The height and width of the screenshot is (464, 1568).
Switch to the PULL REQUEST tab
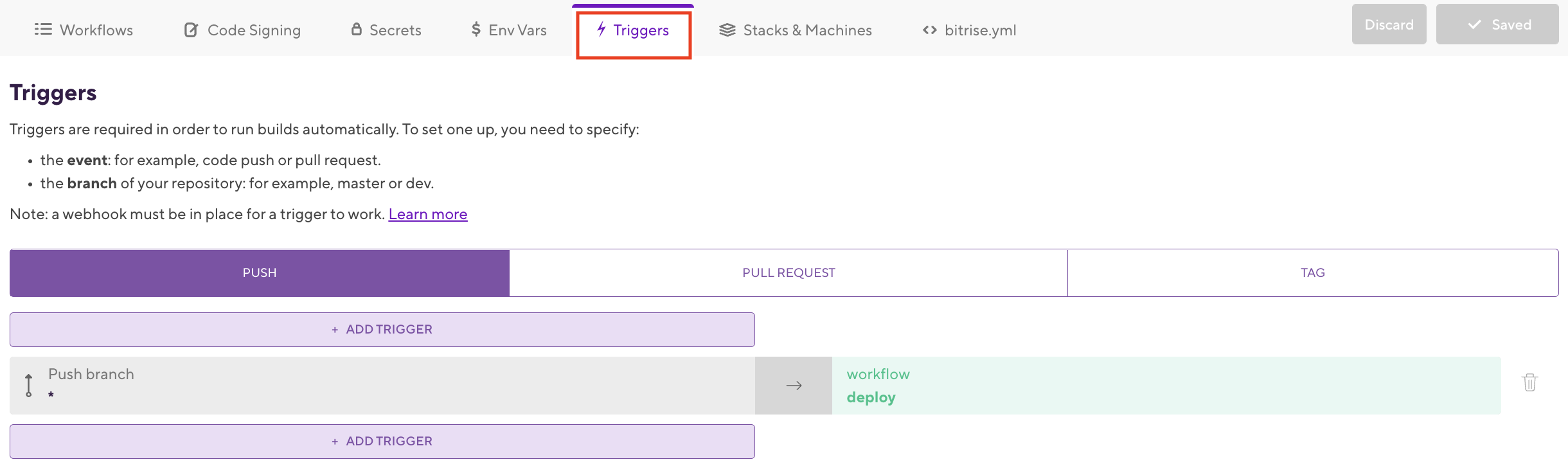coord(788,273)
